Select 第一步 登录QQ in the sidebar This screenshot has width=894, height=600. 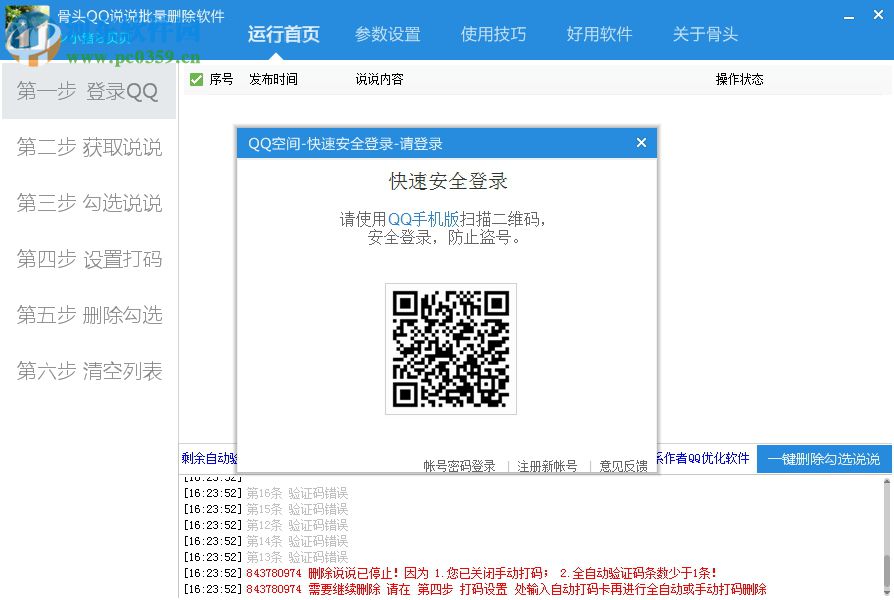pos(88,91)
